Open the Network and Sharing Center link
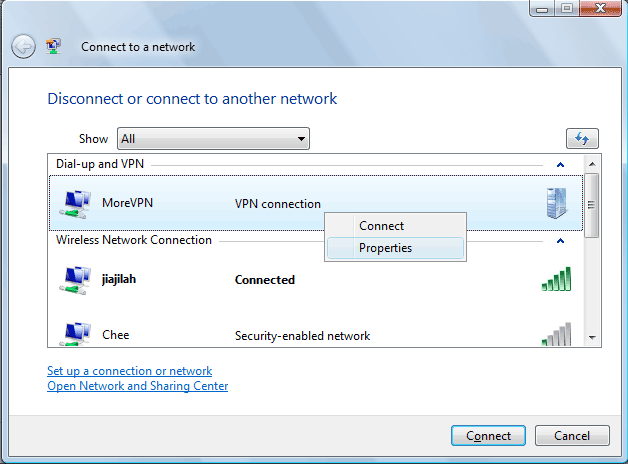 [x=137, y=386]
